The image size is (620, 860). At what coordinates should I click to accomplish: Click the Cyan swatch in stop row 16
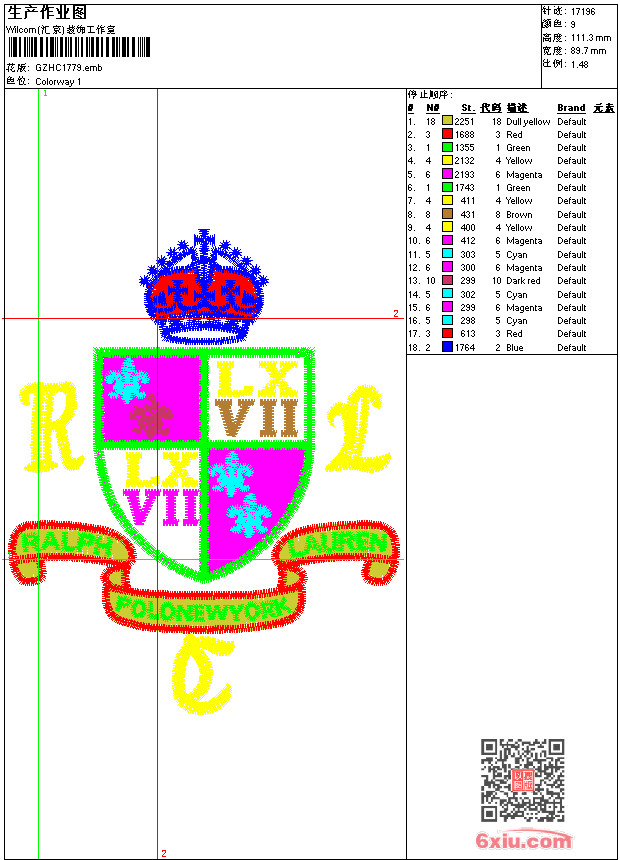(447, 321)
